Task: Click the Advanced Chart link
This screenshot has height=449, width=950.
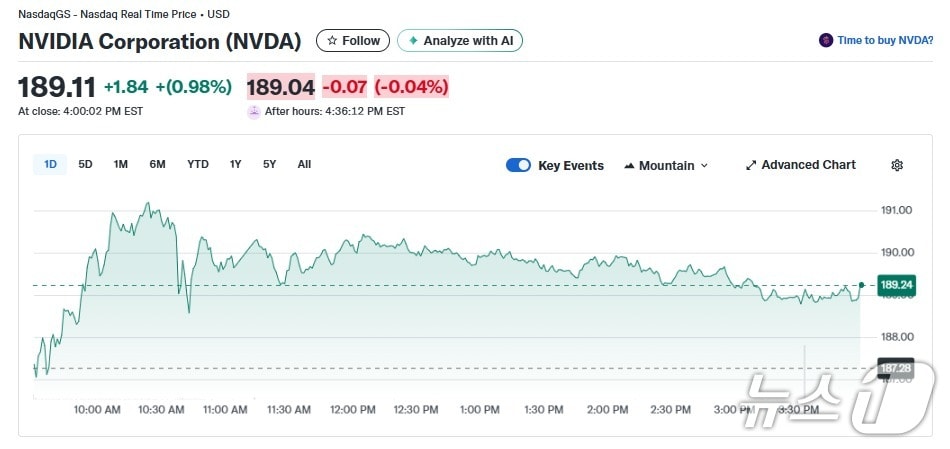Action: pos(808,165)
